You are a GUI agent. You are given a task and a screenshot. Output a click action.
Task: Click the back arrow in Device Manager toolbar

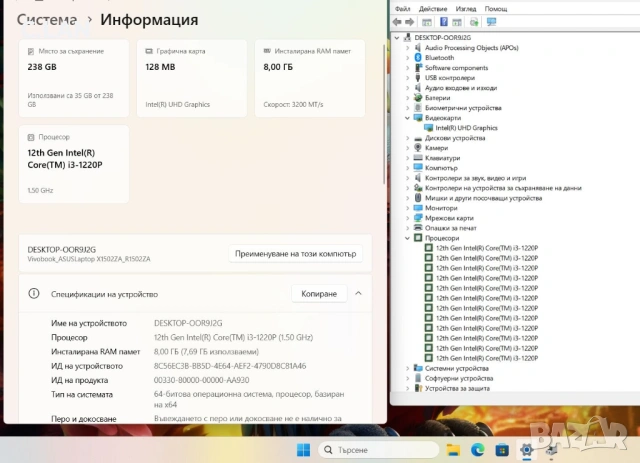[398, 21]
